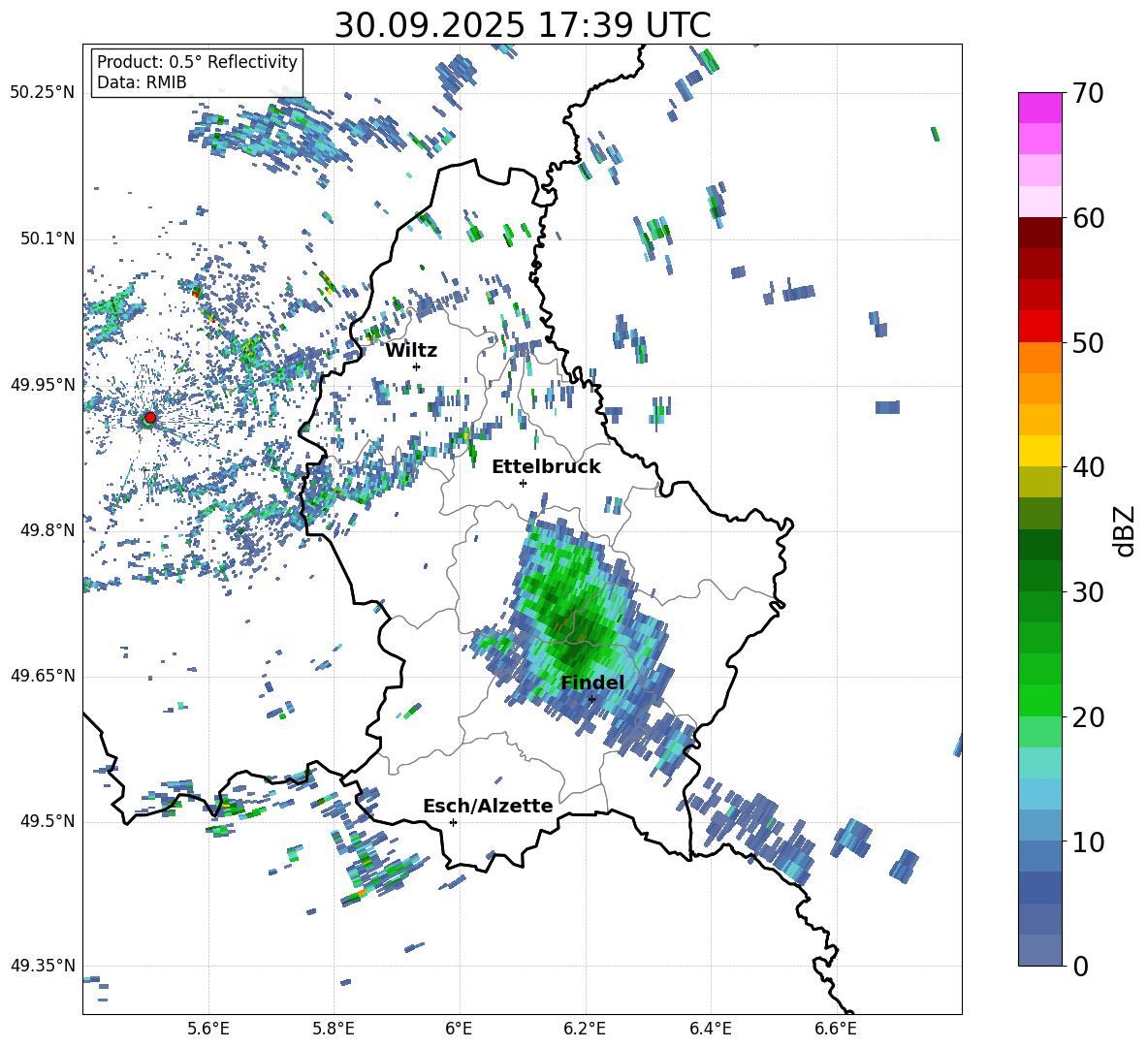Click the 10 dBZ colorbar tick label
The height and width of the screenshot is (1048, 1148).
point(1087,842)
